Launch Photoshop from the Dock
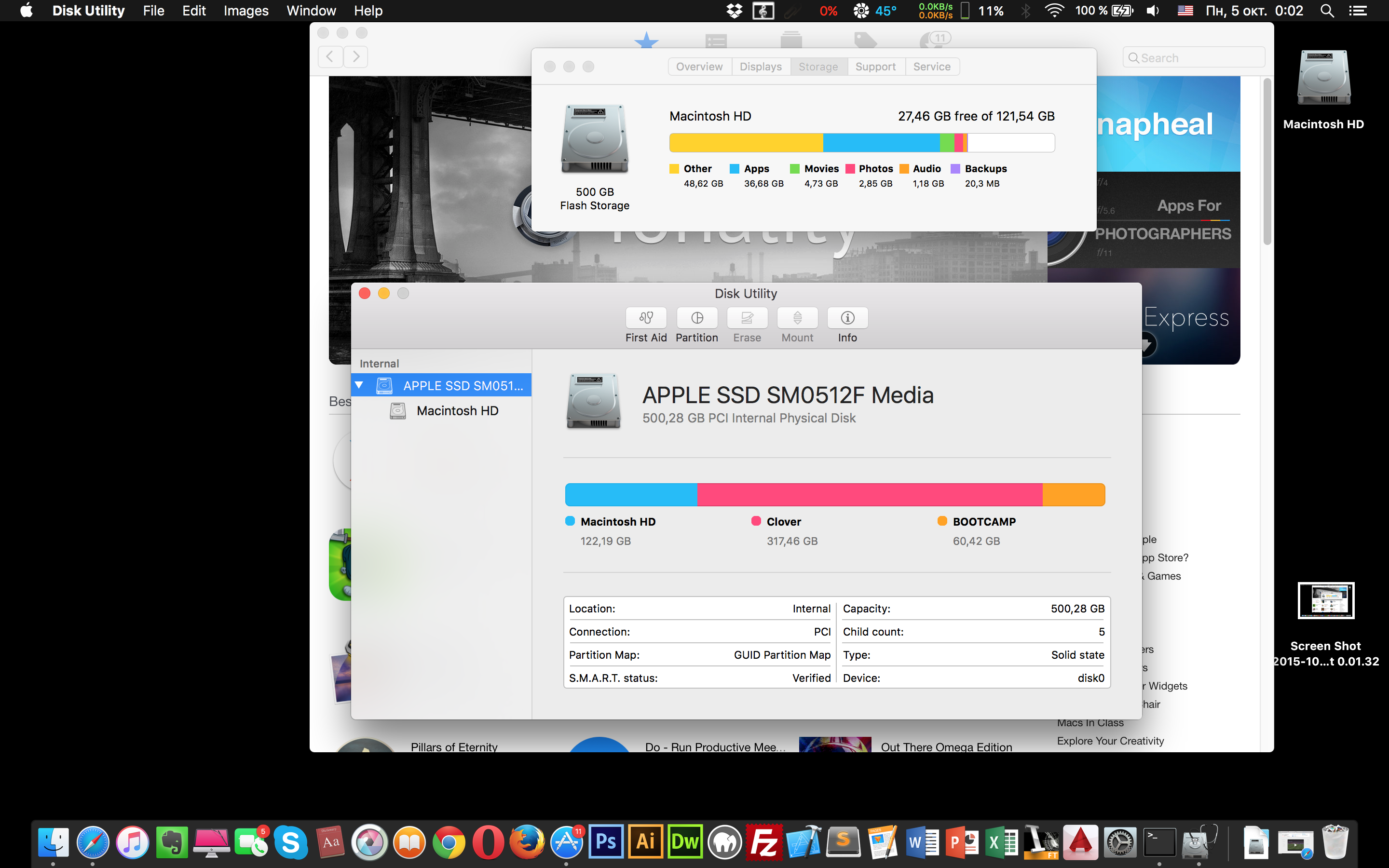 point(606,842)
